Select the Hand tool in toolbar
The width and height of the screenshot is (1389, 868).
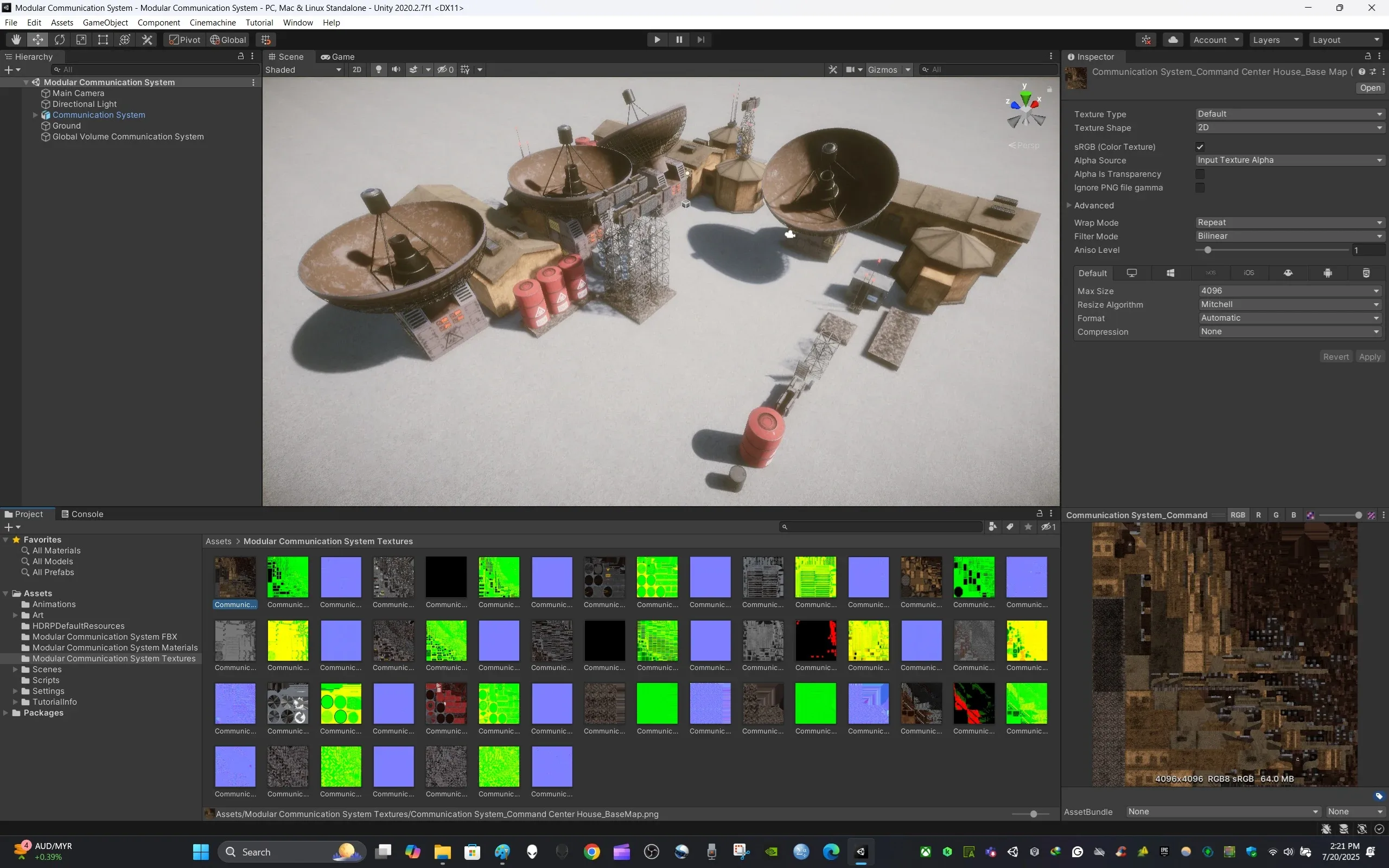point(16,40)
